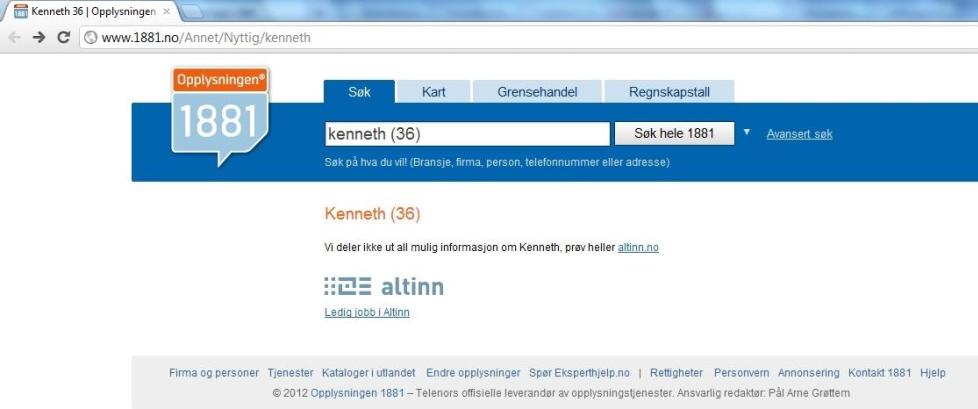Click the Søk hele 1881 button
Screen dimensions: 978x409
[x=674, y=133]
